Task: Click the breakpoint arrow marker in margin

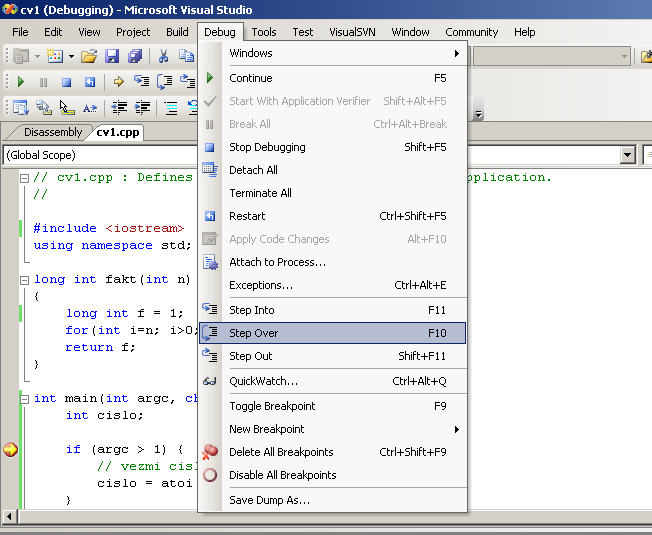Action: coord(10,449)
